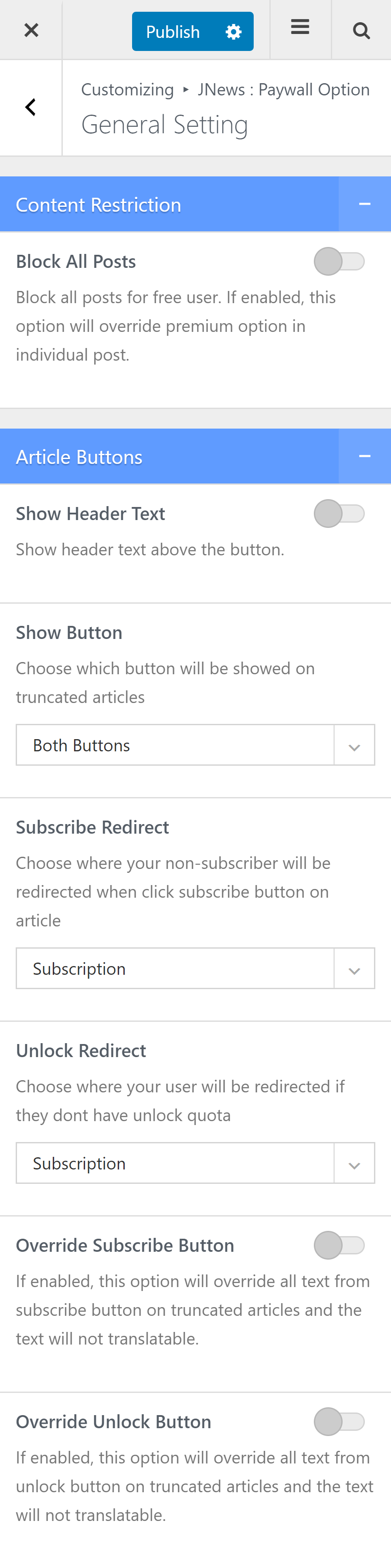
Task: Open publish settings gear icon
Action: click(x=233, y=32)
